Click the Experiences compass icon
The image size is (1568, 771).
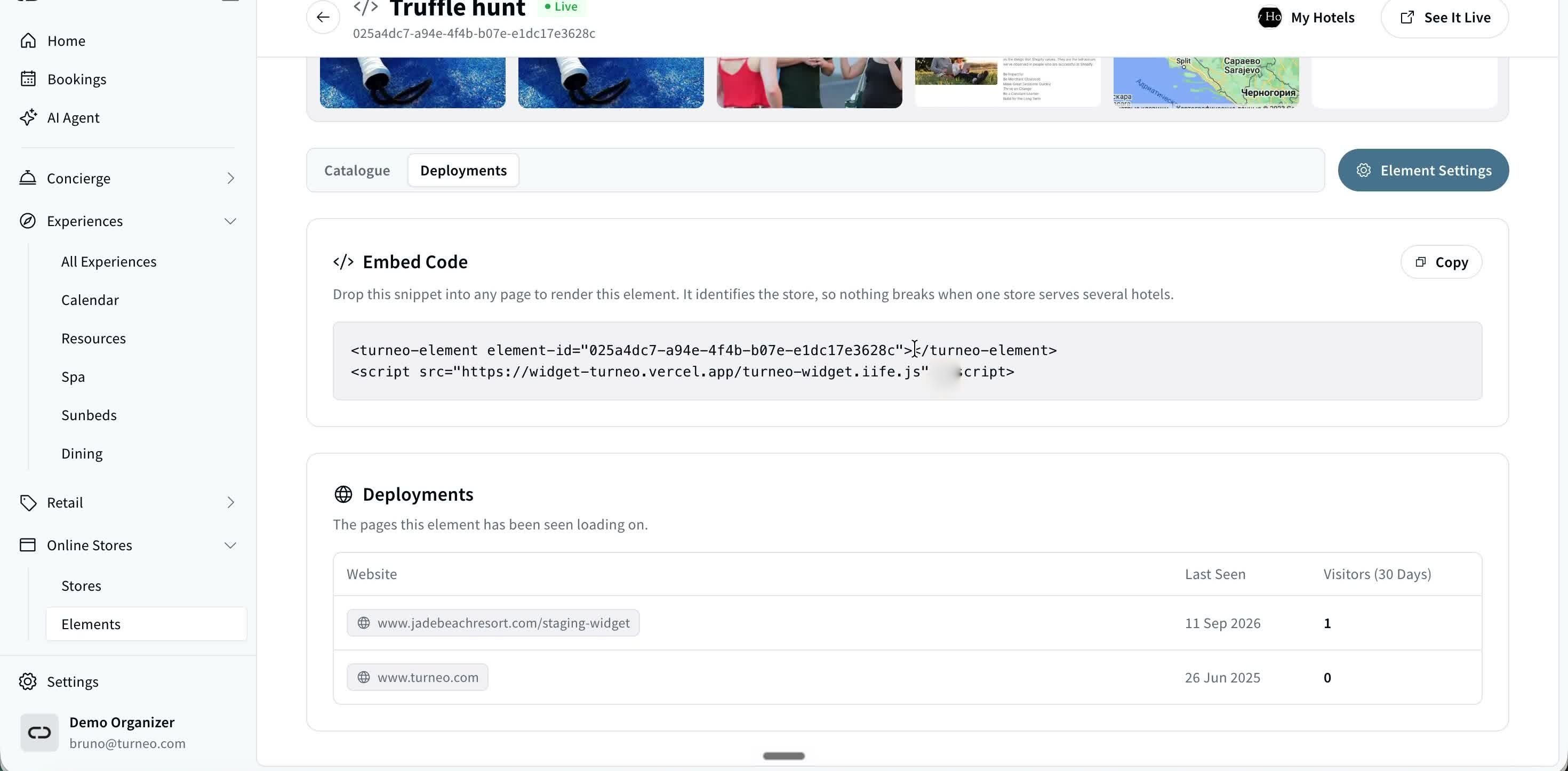28,221
